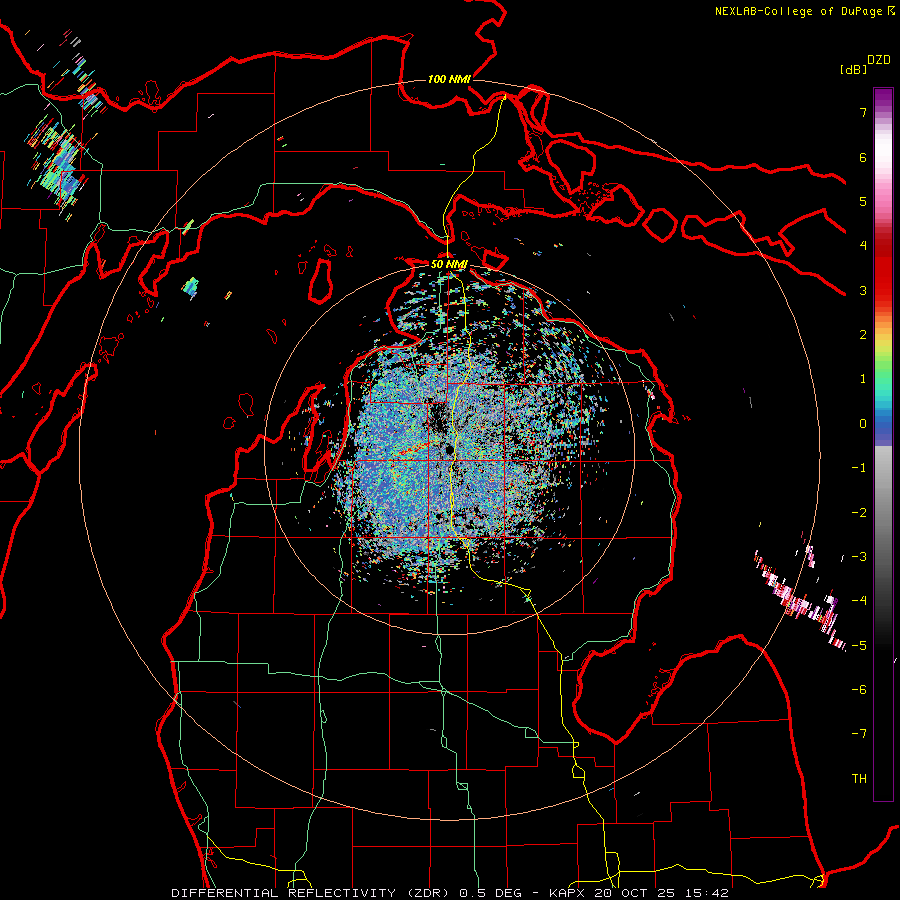Click the -6 value on the color scale
The width and height of the screenshot is (900, 900).
click(859, 690)
